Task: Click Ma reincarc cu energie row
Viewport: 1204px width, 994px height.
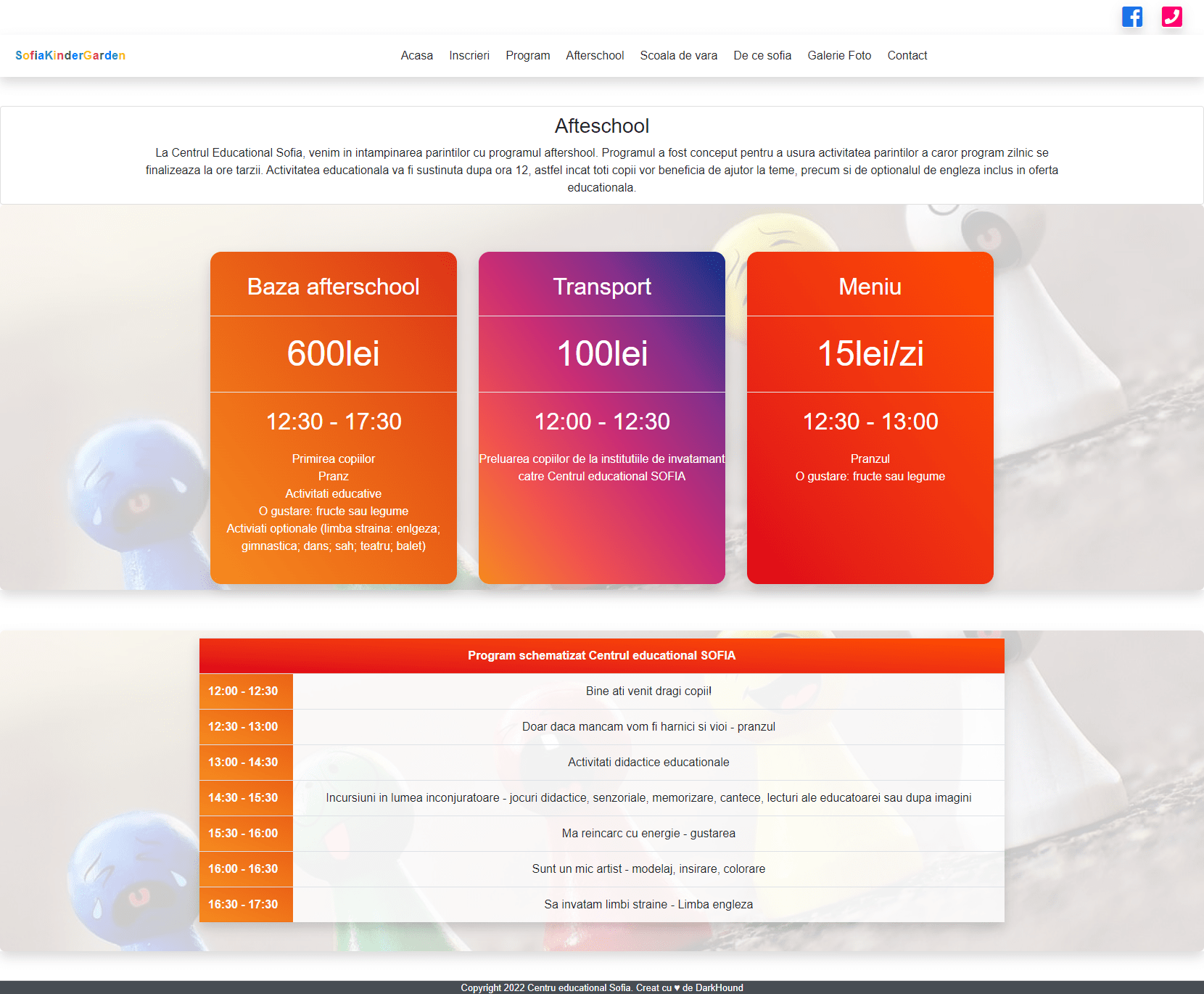Action: pyautogui.click(x=648, y=833)
